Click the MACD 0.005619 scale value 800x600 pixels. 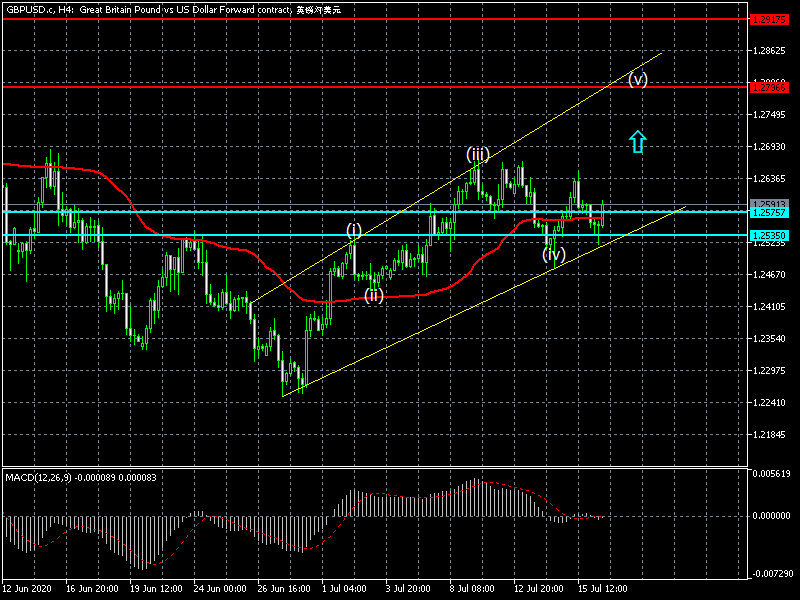(x=771, y=474)
